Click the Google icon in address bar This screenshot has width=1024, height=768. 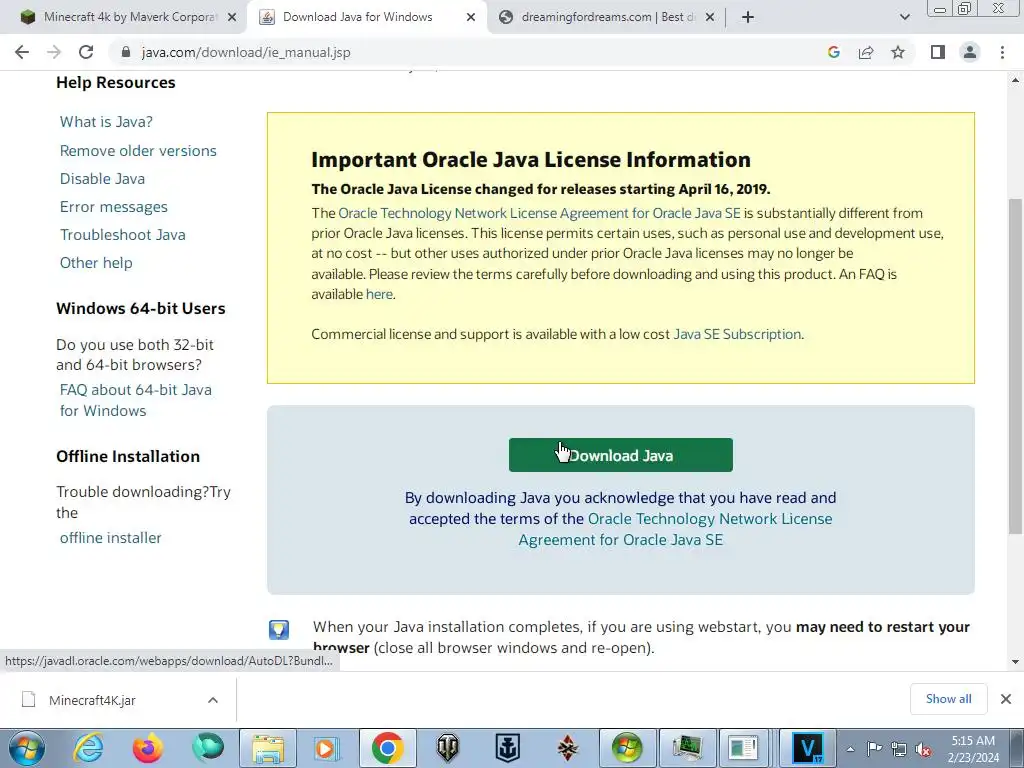833,52
